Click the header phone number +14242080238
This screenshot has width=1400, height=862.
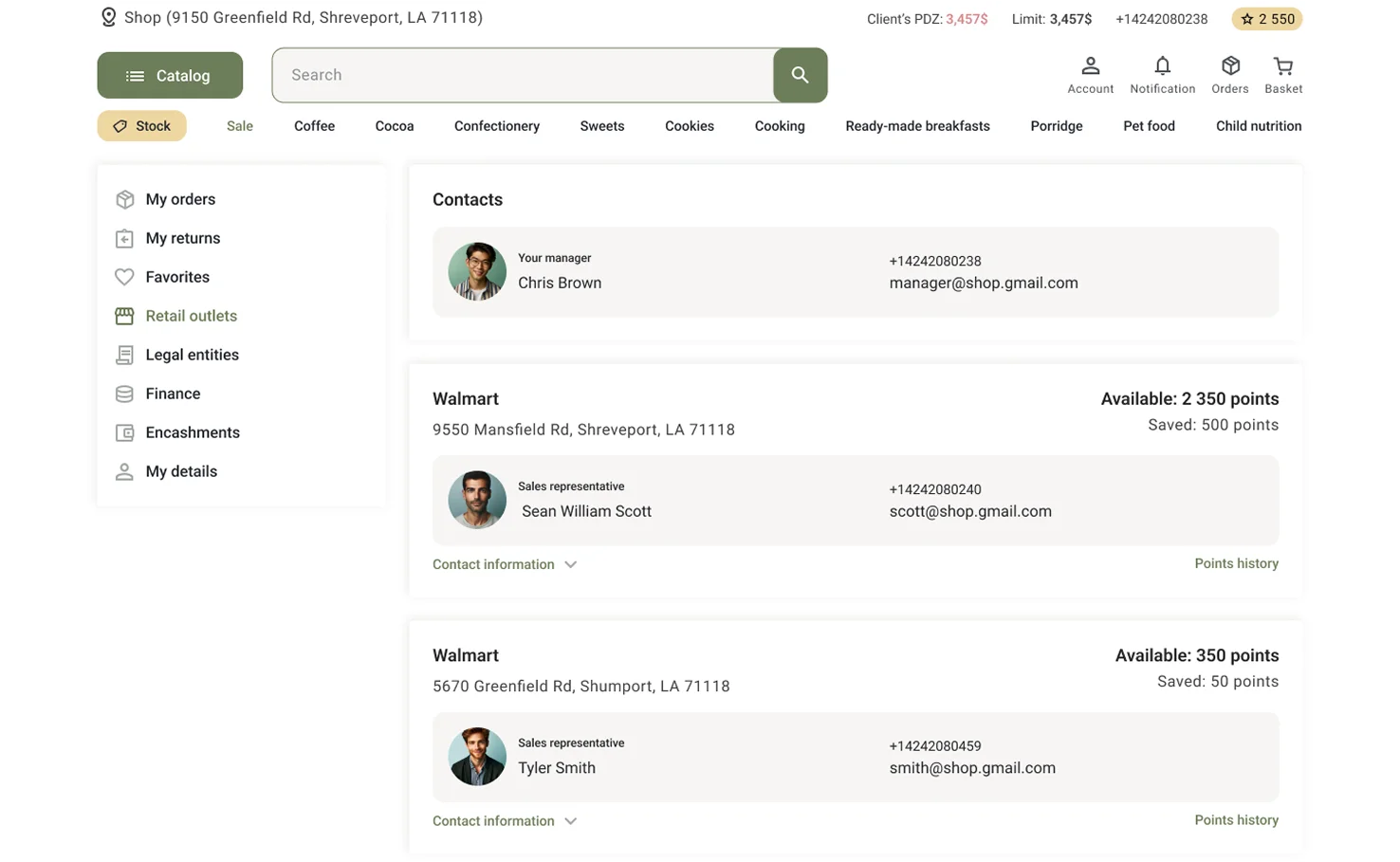pos(1162,19)
